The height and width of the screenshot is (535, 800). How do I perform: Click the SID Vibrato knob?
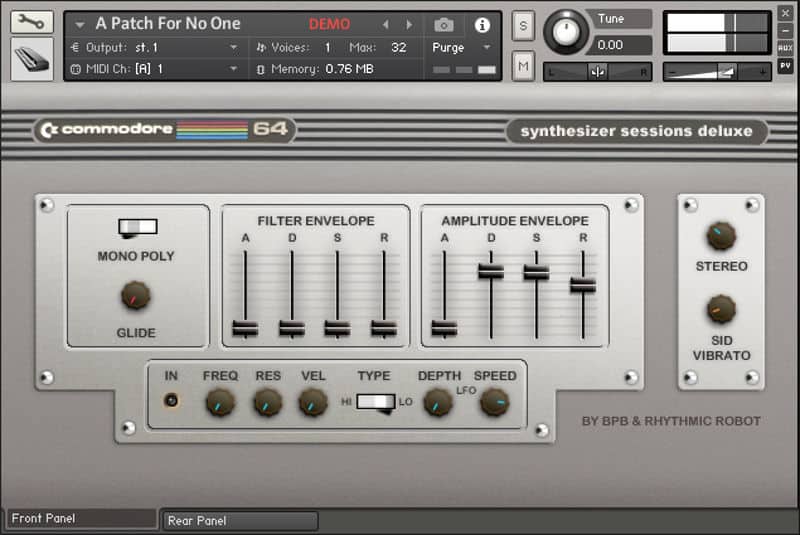[720, 309]
